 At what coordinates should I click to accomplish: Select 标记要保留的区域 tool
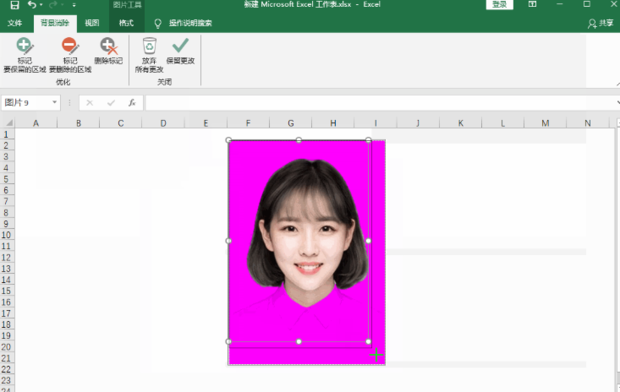click(25, 55)
